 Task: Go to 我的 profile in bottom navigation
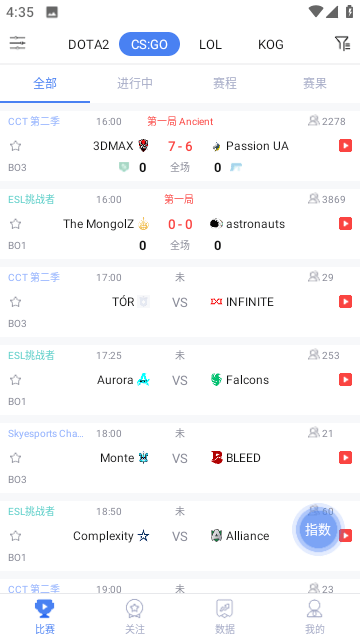pos(315,616)
